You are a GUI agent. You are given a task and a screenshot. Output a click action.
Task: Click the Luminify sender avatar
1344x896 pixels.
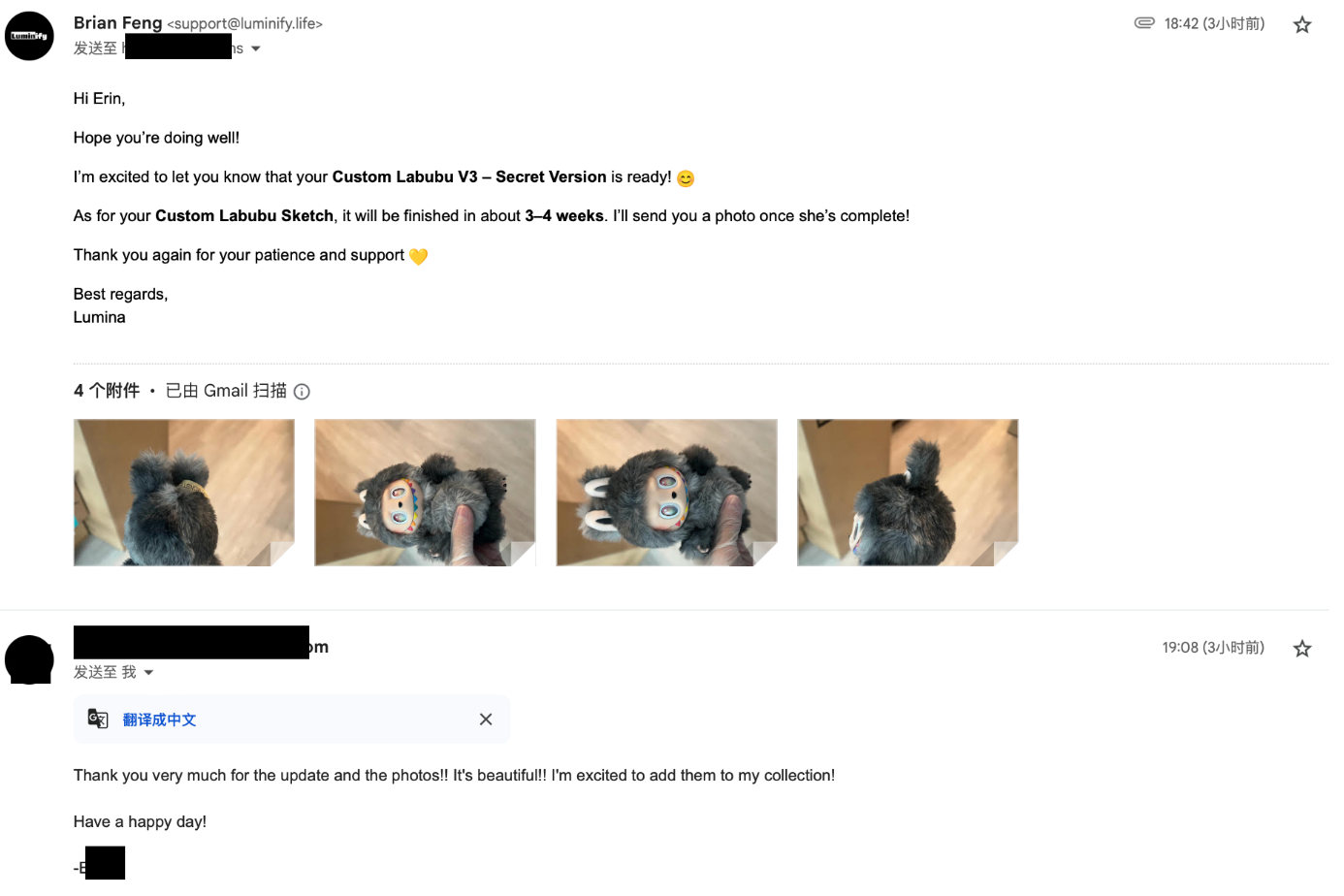click(x=29, y=36)
